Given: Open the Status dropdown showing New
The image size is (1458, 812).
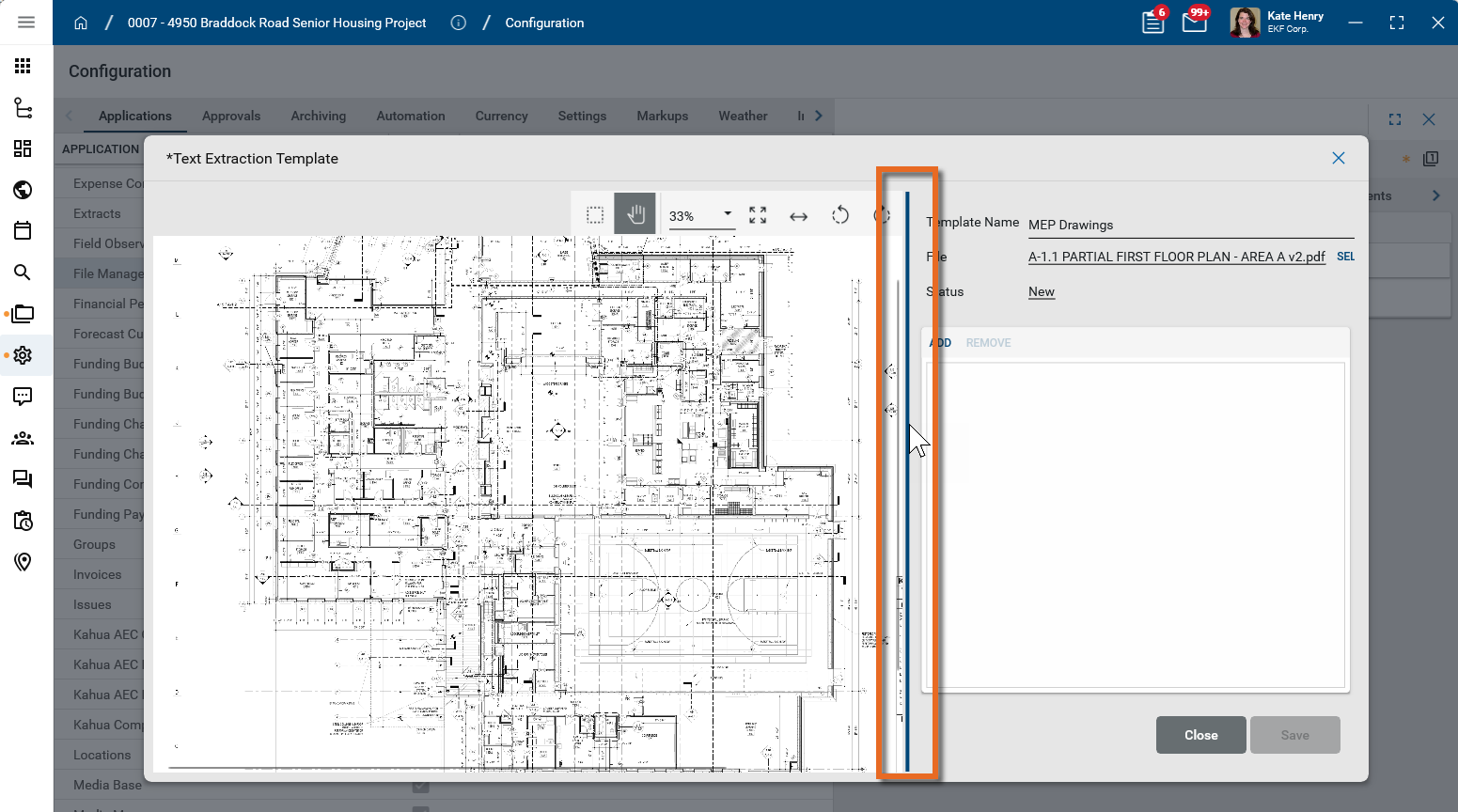Looking at the screenshot, I should [x=1042, y=292].
